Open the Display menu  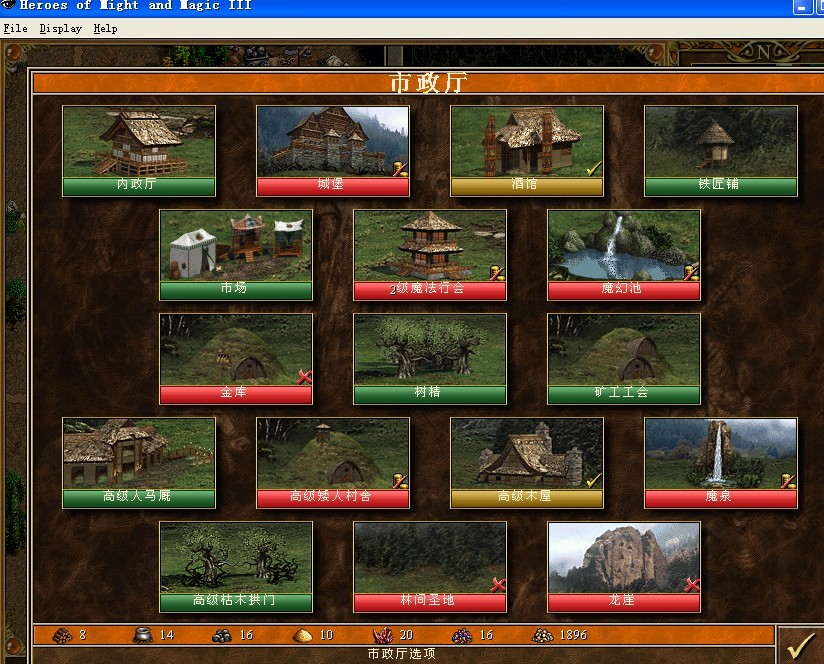pos(61,28)
